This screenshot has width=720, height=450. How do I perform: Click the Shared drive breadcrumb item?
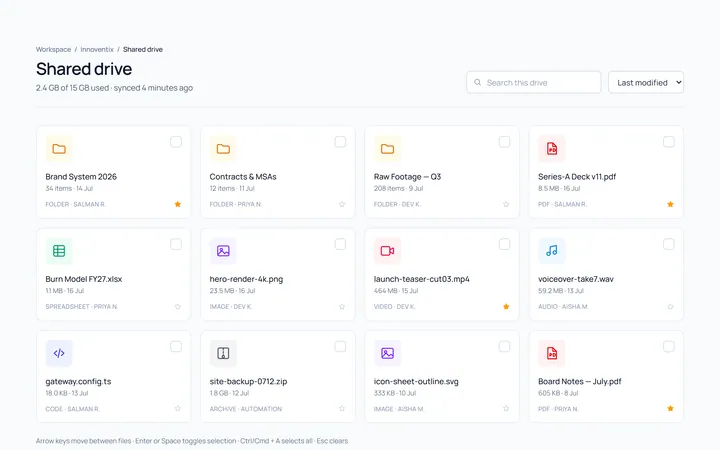(143, 49)
